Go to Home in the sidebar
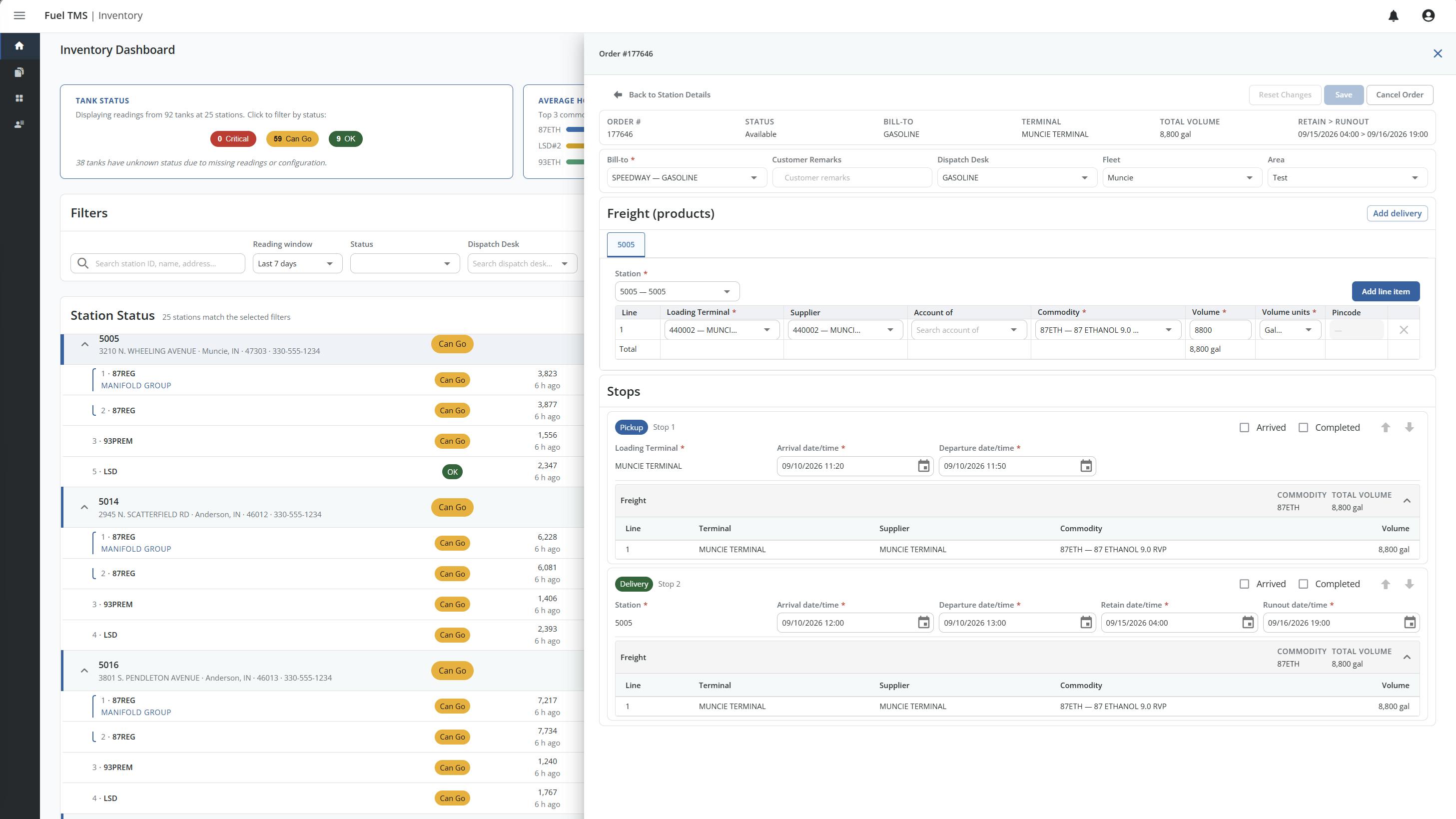1456x819 pixels. [x=19, y=46]
